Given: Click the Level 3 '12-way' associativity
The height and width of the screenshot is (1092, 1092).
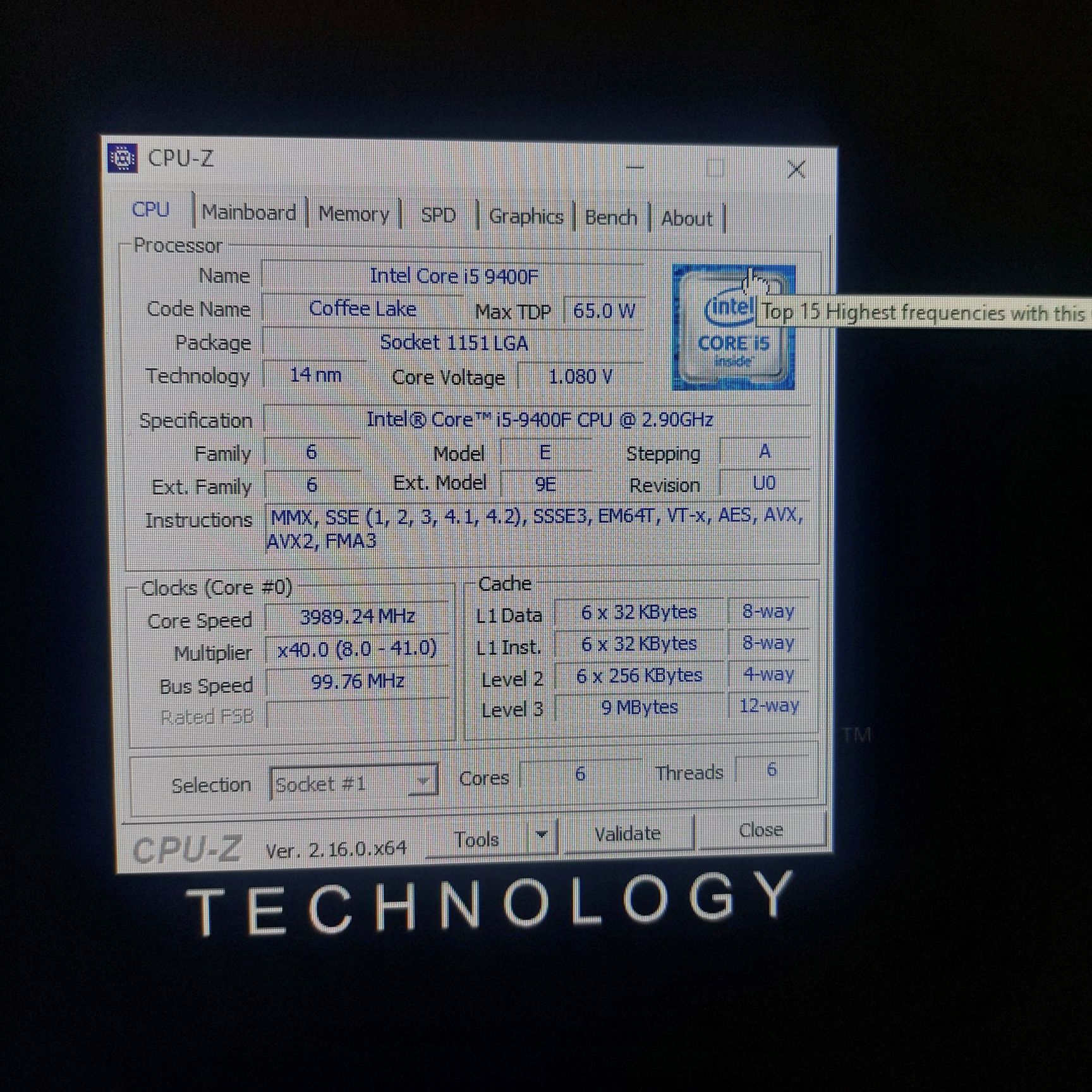Looking at the screenshot, I should pyautogui.click(x=769, y=705).
